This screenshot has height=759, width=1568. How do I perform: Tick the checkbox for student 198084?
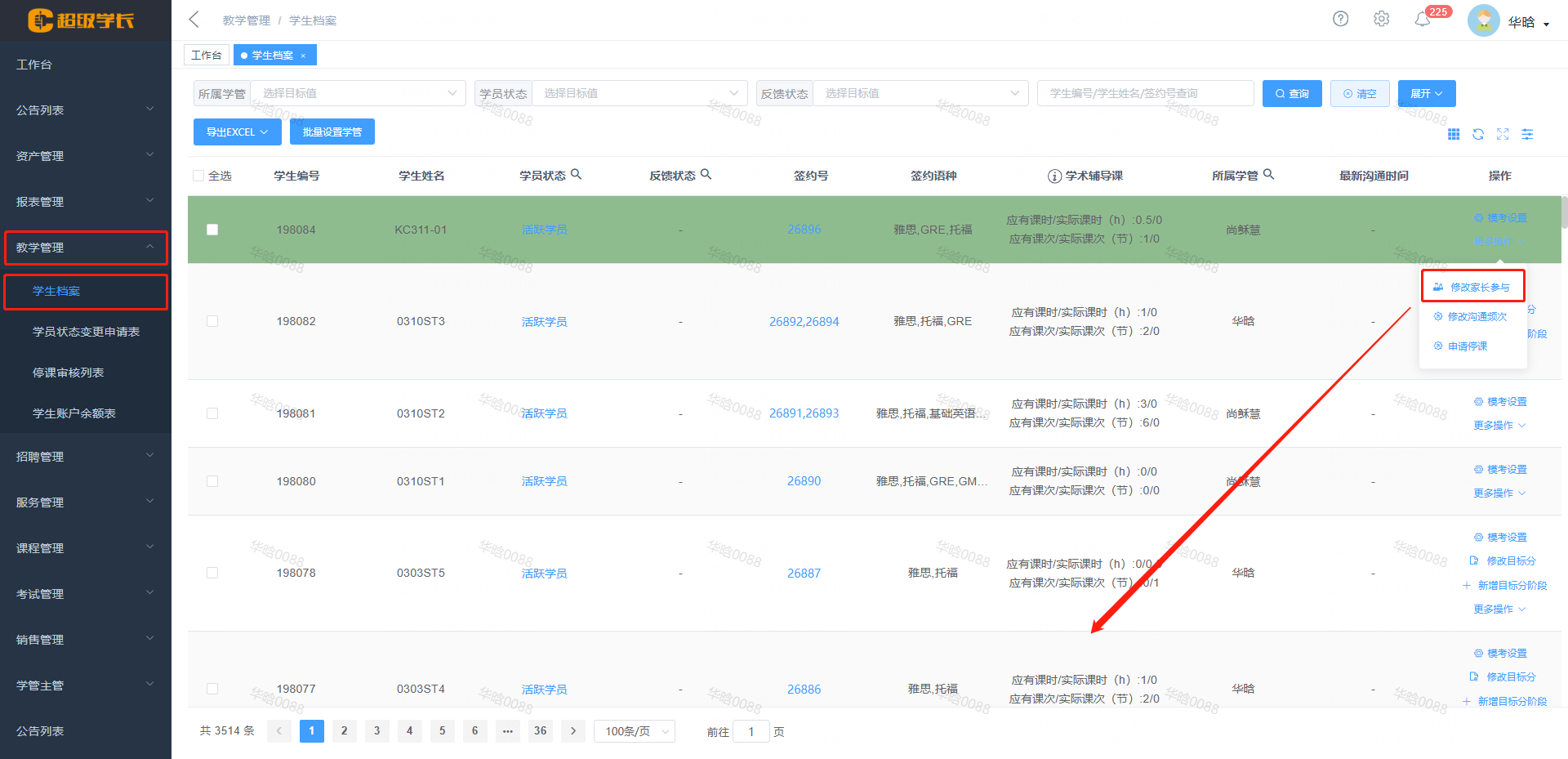[x=212, y=230]
